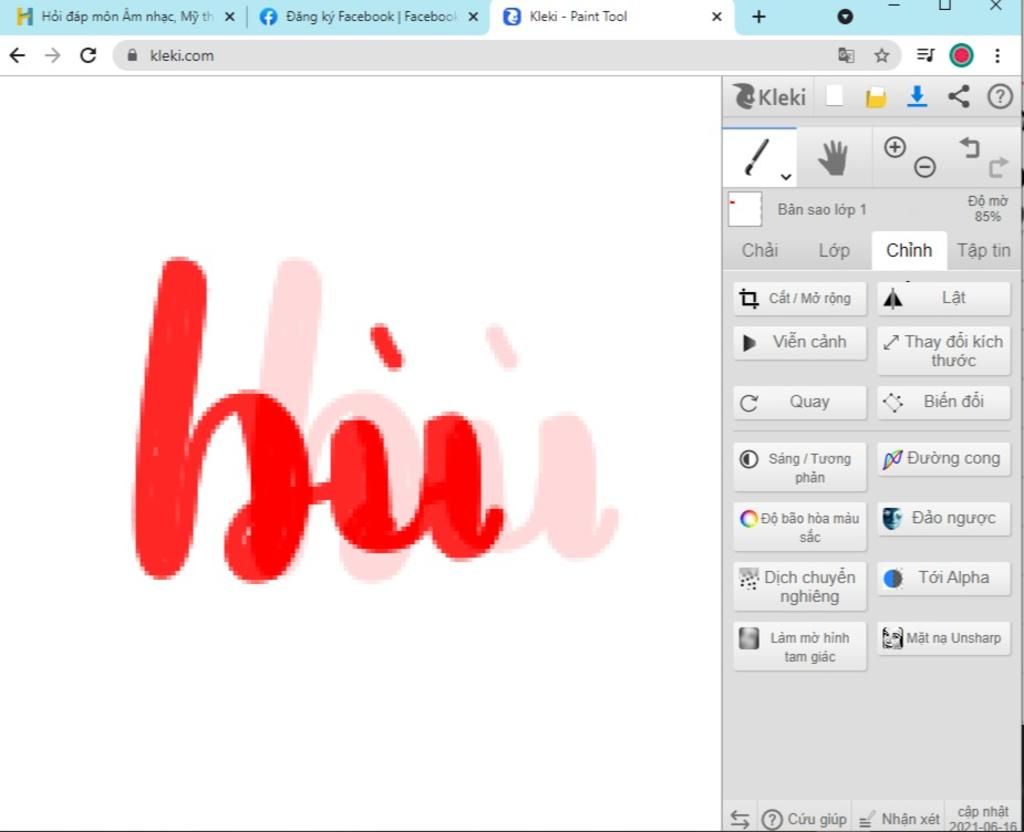Click the translate page icon
Image resolution: width=1024 pixels, height=832 pixels.
click(x=846, y=56)
